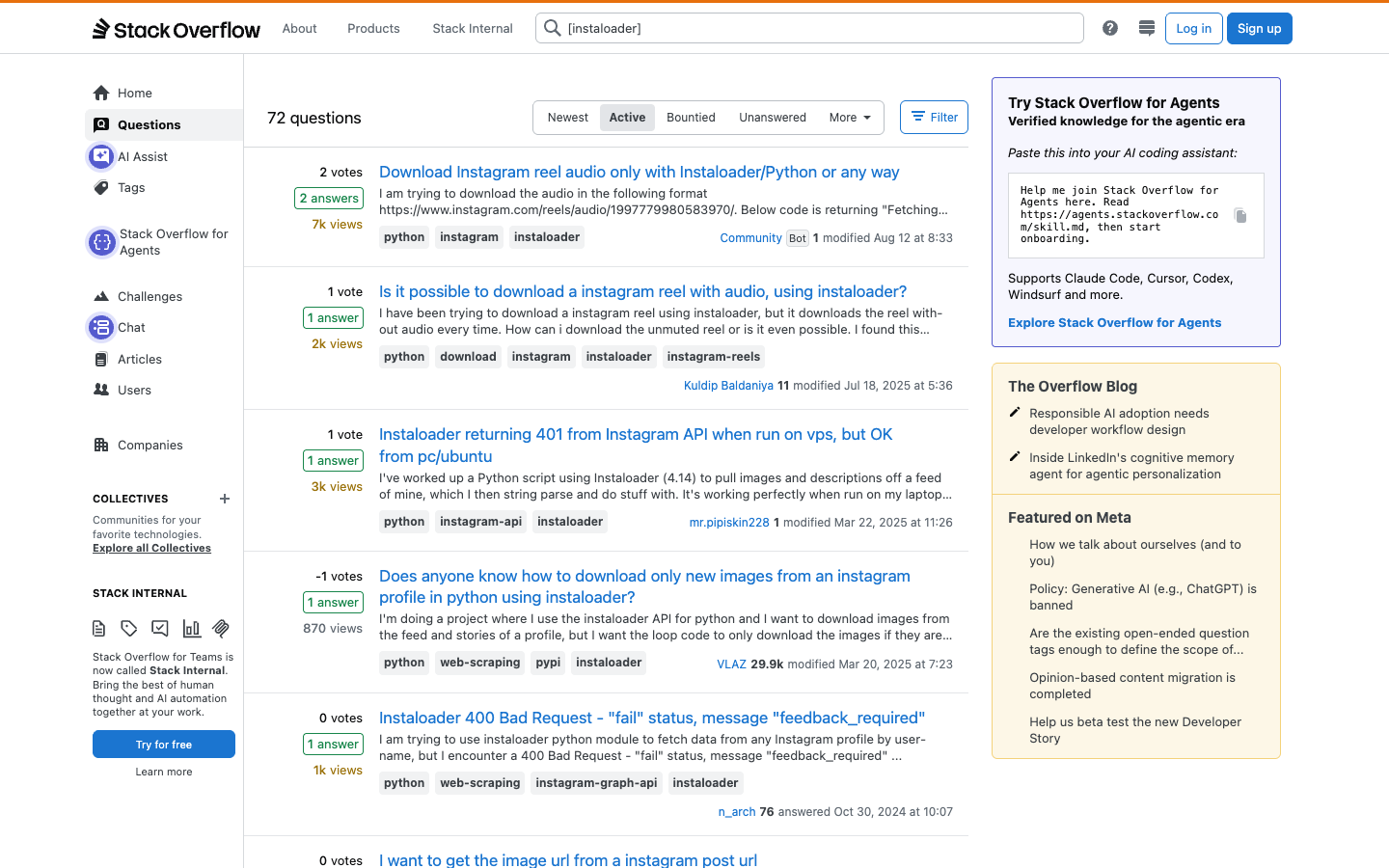Open question about reel with audio using instaloader
Screen dimensions: 1389x868
click(642, 291)
